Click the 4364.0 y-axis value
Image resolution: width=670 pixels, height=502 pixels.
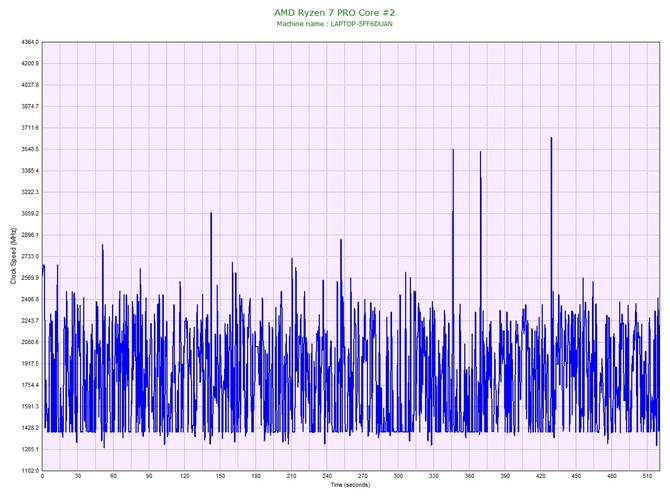(30, 42)
